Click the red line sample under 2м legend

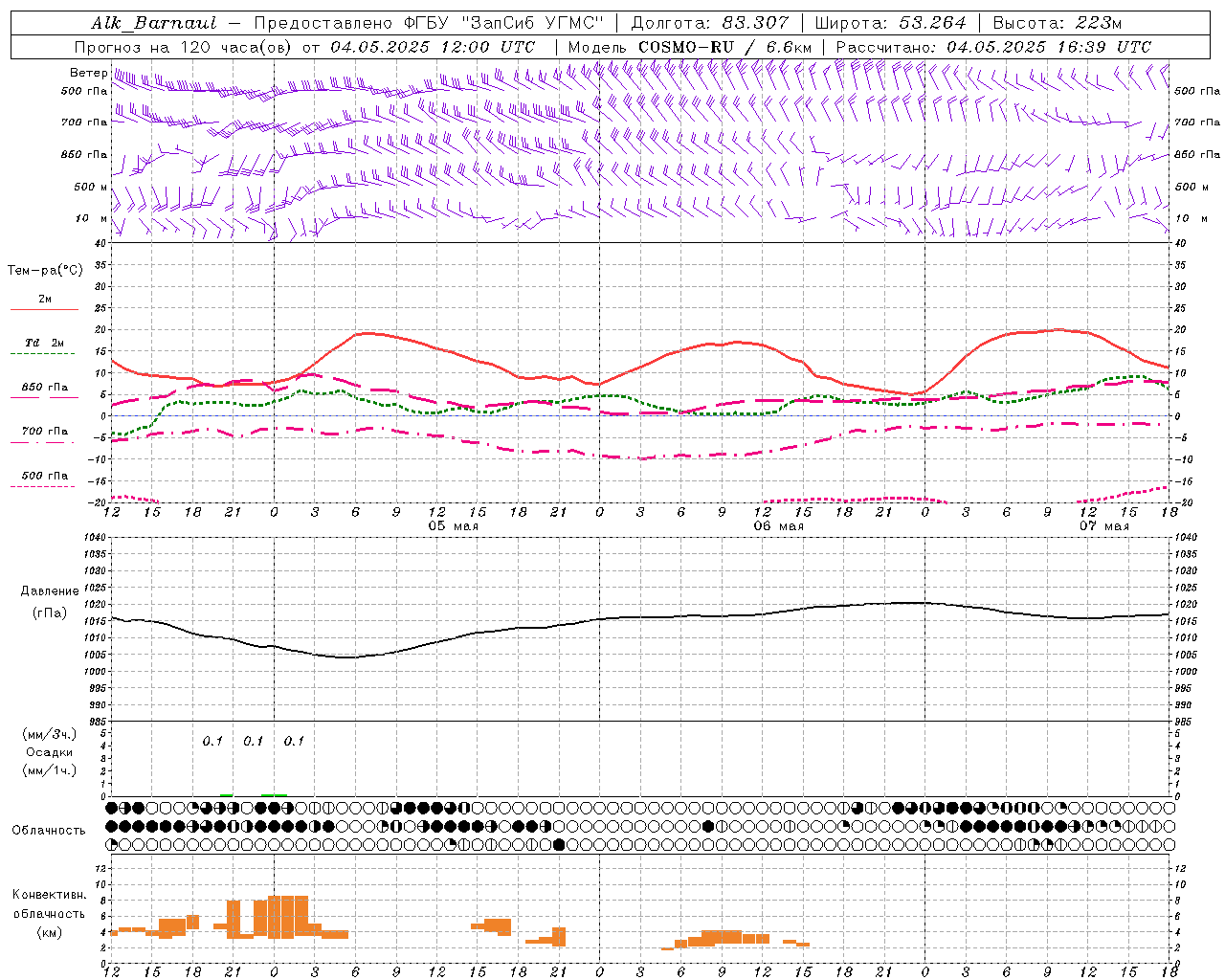click(43, 310)
